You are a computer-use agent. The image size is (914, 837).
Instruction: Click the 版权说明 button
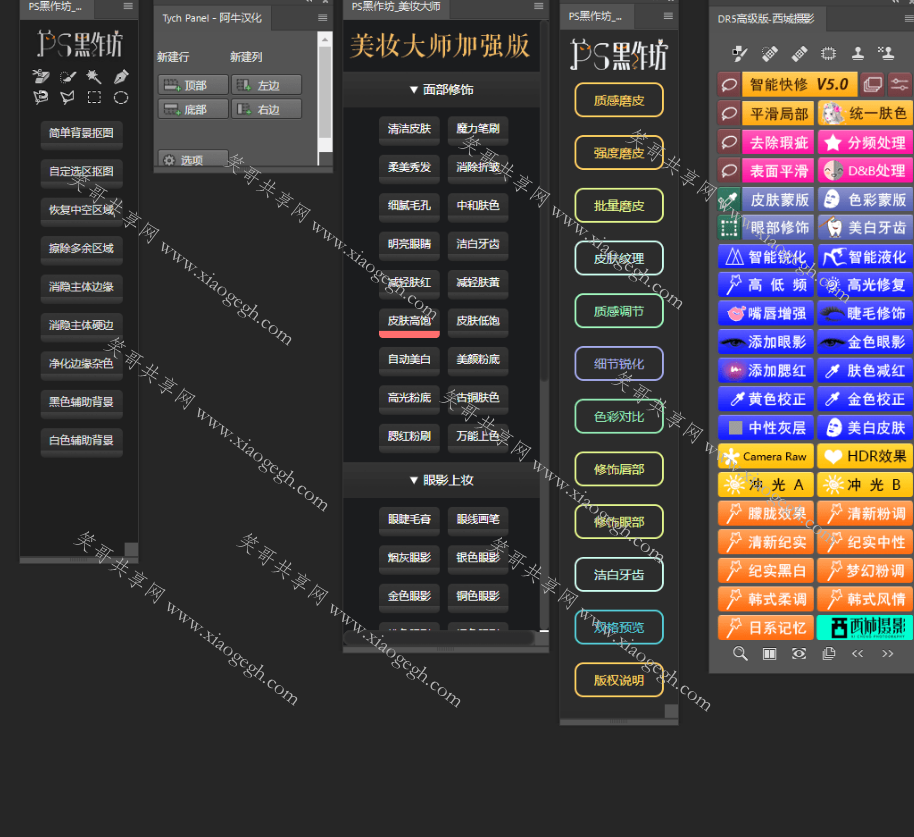point(619,680)
